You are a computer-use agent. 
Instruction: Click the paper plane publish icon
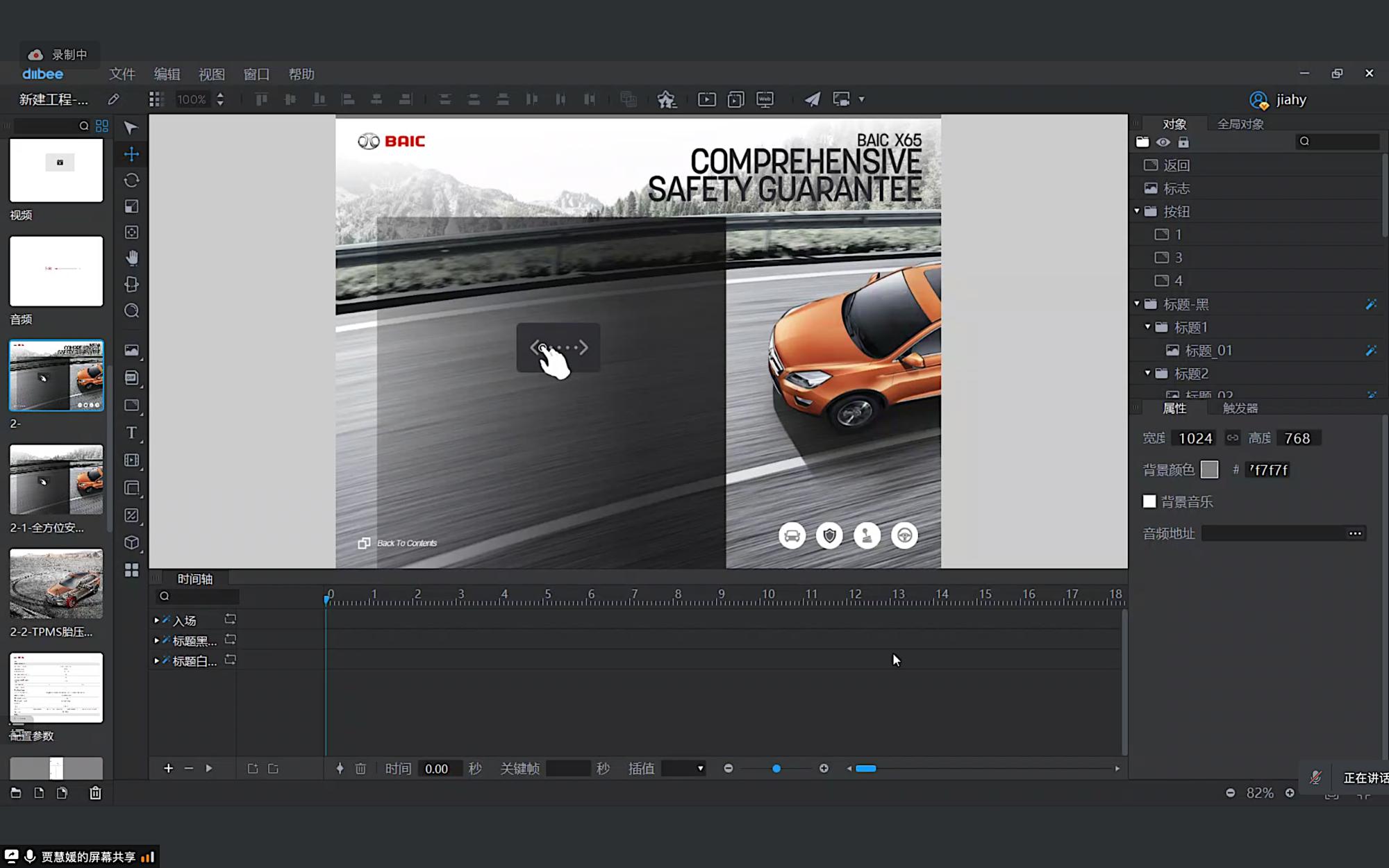(812, 99)
